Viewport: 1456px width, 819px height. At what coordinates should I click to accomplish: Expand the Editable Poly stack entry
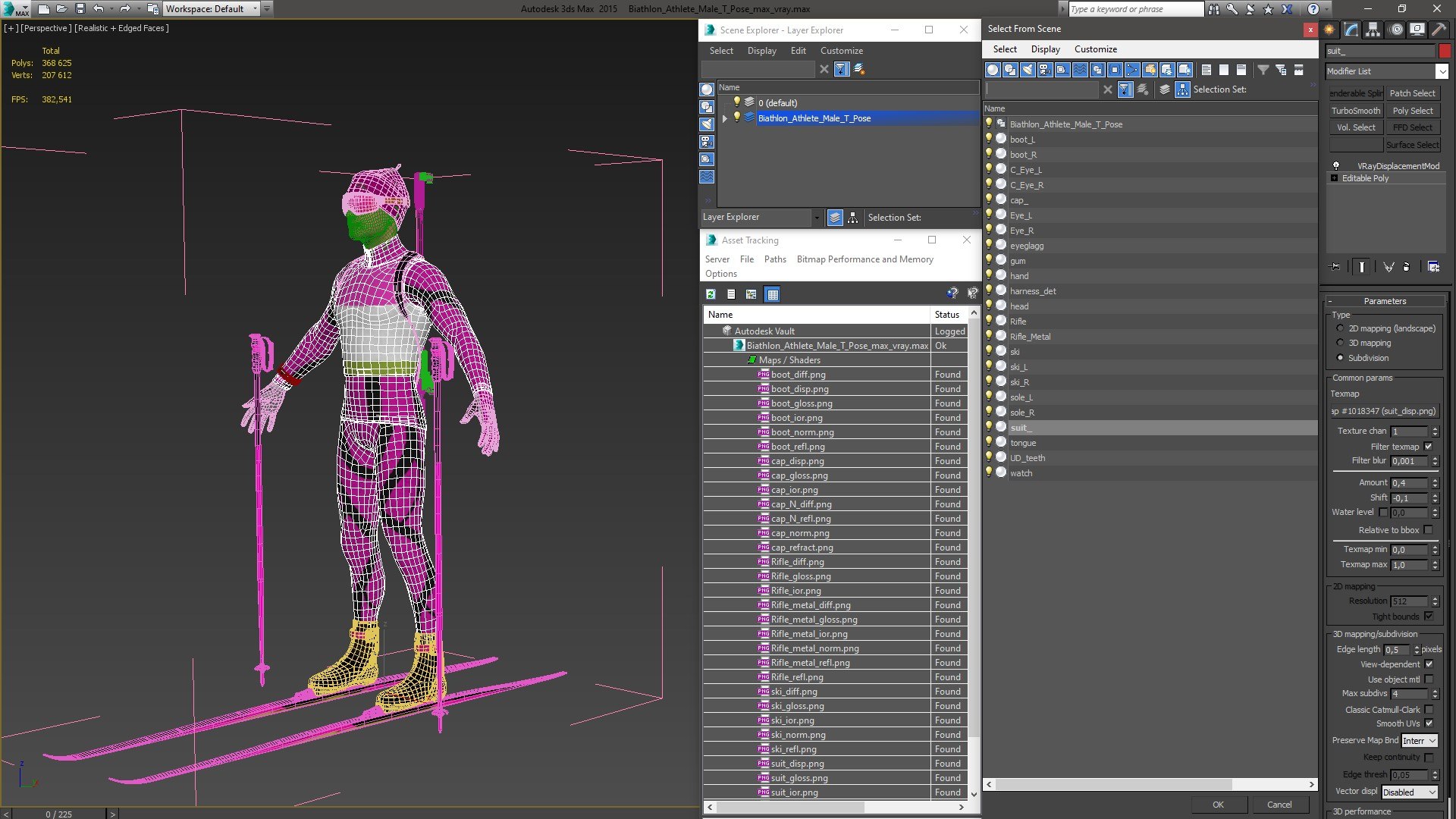(x=1334, y=178)
